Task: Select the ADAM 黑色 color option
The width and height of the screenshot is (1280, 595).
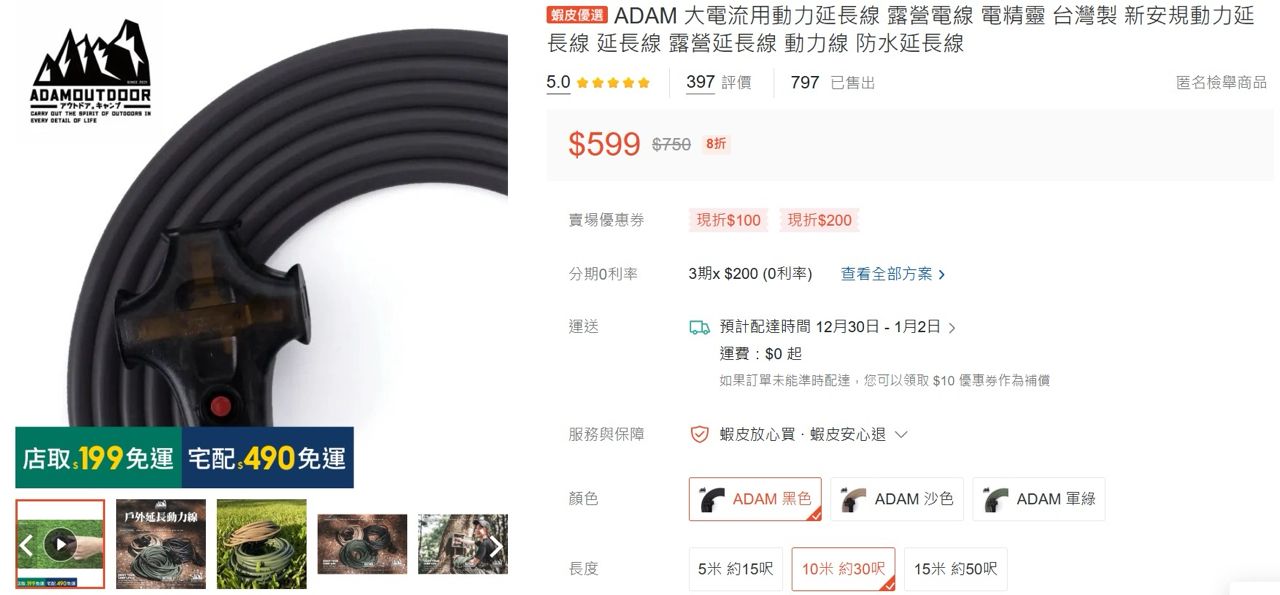Action: pyautogui.click(x=755, y=499)
